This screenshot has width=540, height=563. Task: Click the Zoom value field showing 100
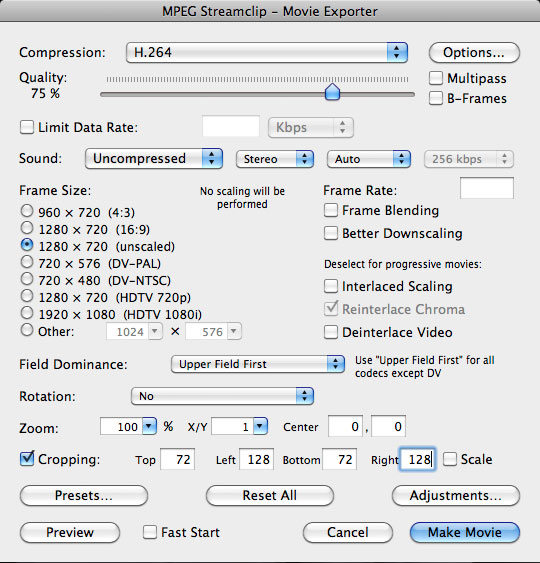point(121,426)
